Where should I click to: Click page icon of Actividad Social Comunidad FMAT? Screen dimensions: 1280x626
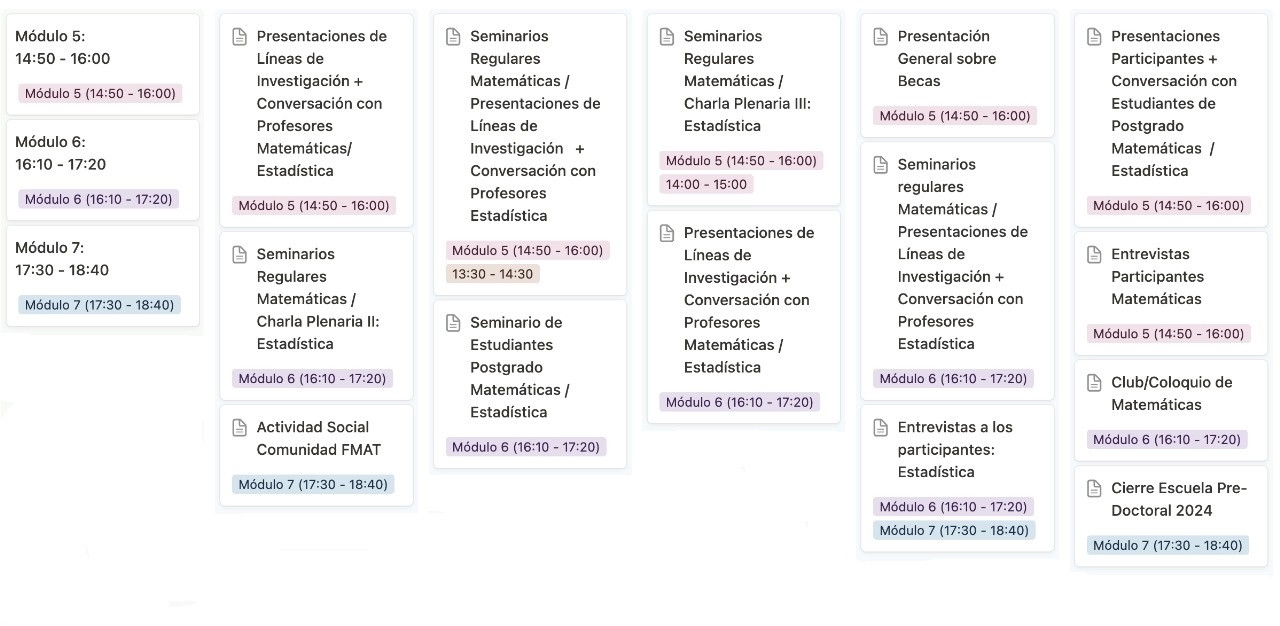239,428
